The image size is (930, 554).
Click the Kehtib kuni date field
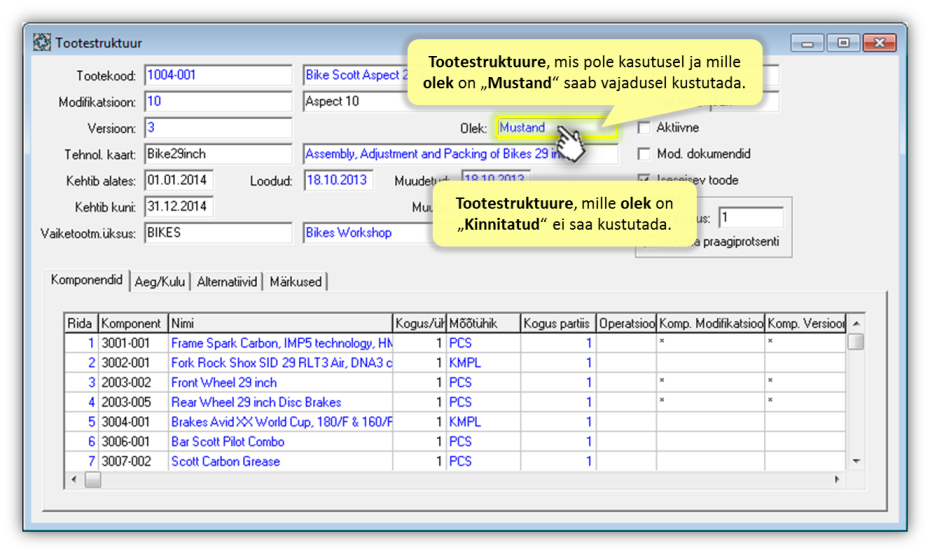pos(179,206)
